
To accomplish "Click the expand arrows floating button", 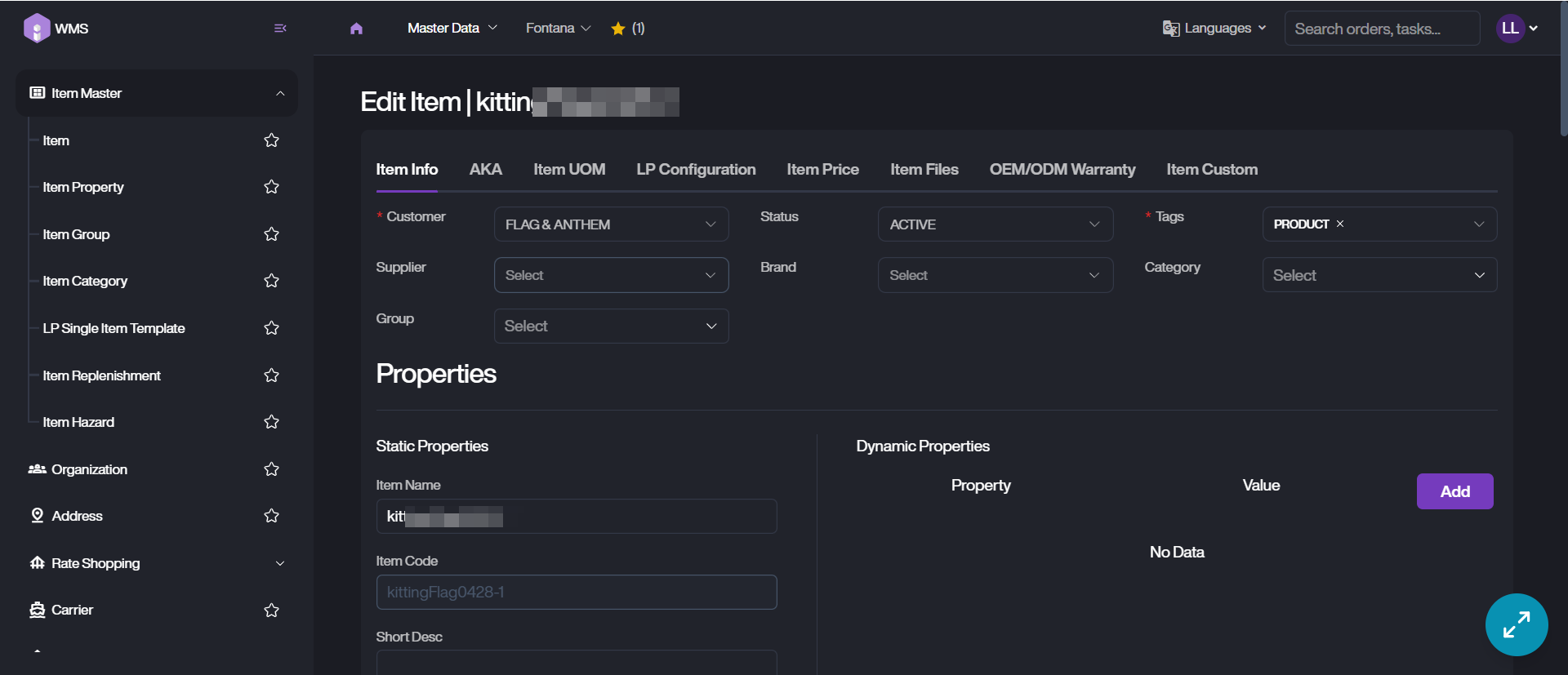I will tap(1516, 624).
